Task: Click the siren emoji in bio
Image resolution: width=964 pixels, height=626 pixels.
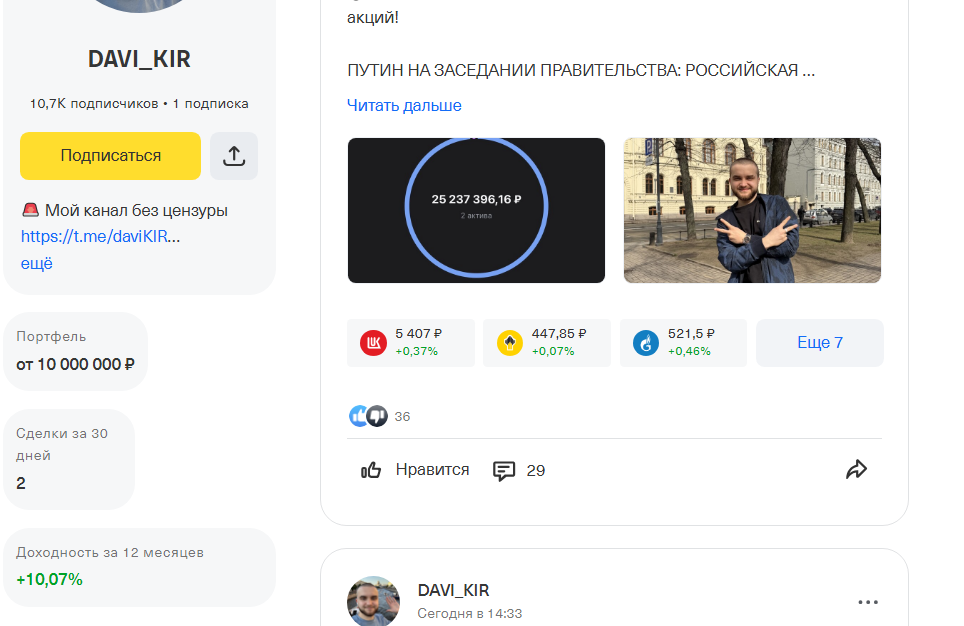Action: pyautogui.click(x=30, y=210)
